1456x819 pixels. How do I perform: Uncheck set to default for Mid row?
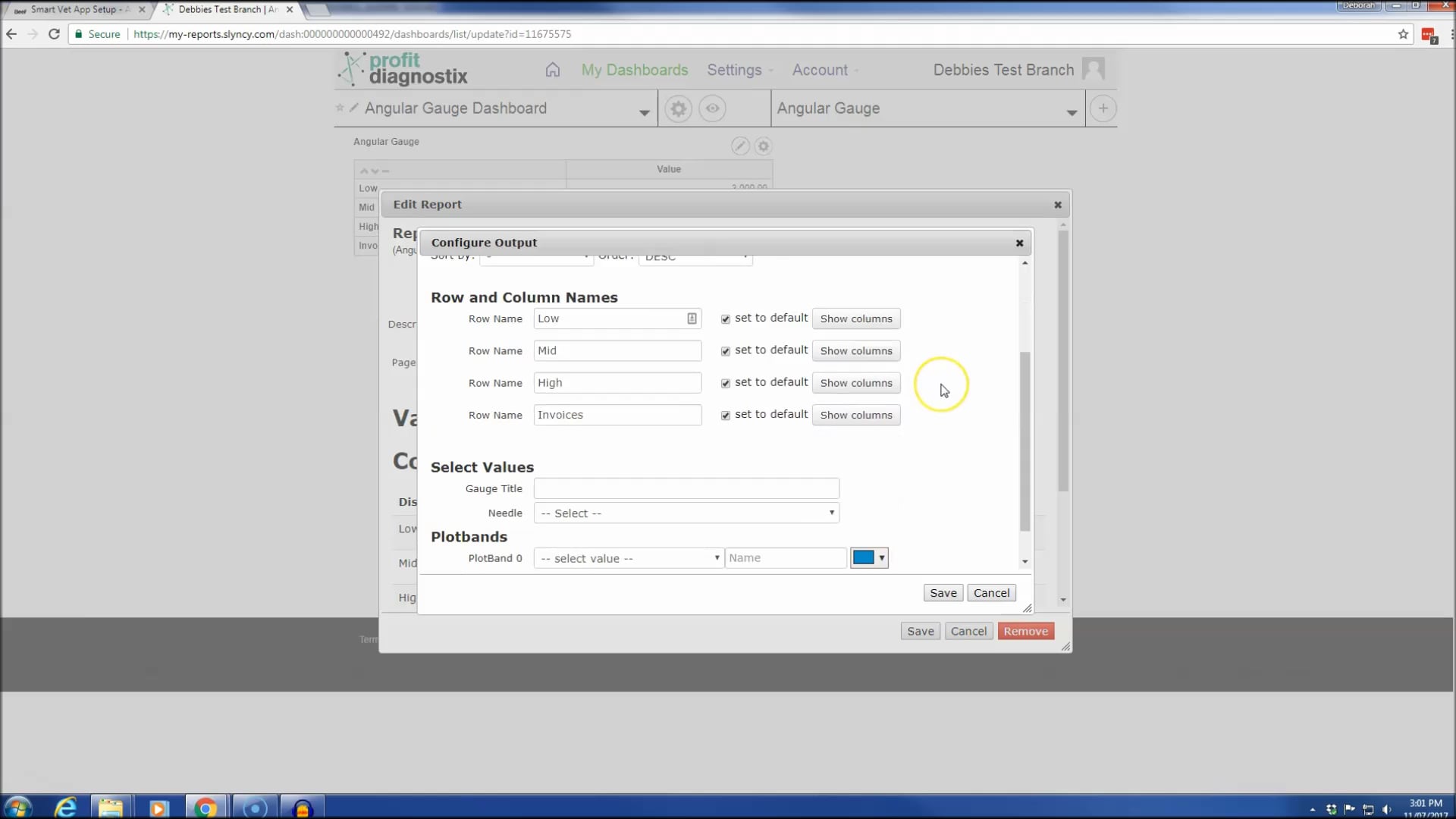tap(725, 351)
